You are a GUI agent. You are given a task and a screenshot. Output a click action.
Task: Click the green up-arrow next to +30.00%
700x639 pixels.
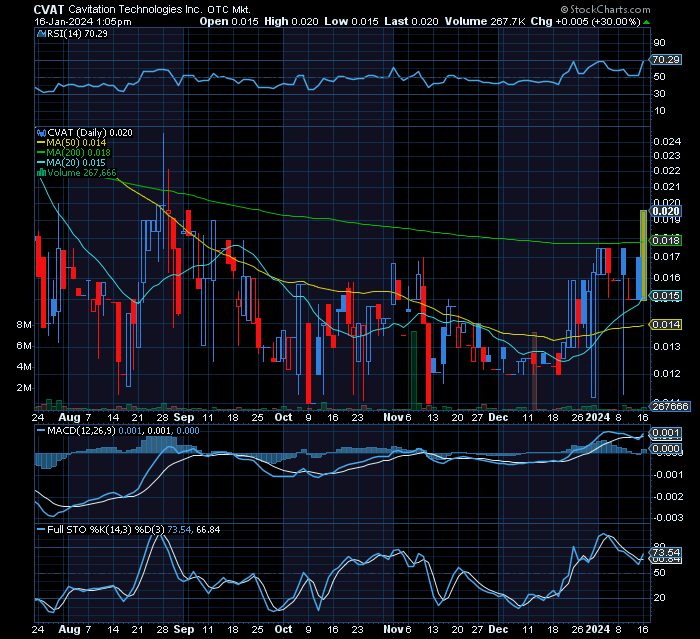646,22
